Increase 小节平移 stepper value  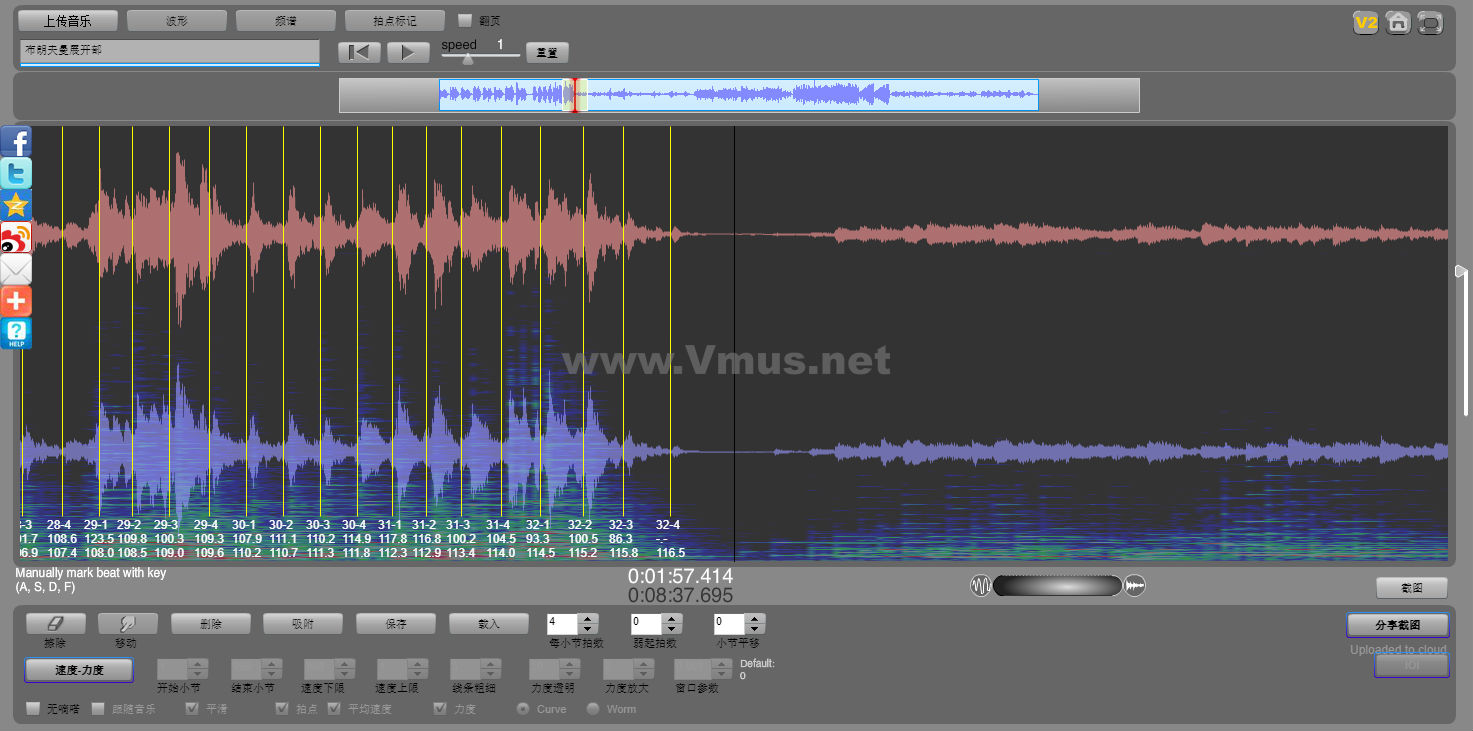pos(755,618)
